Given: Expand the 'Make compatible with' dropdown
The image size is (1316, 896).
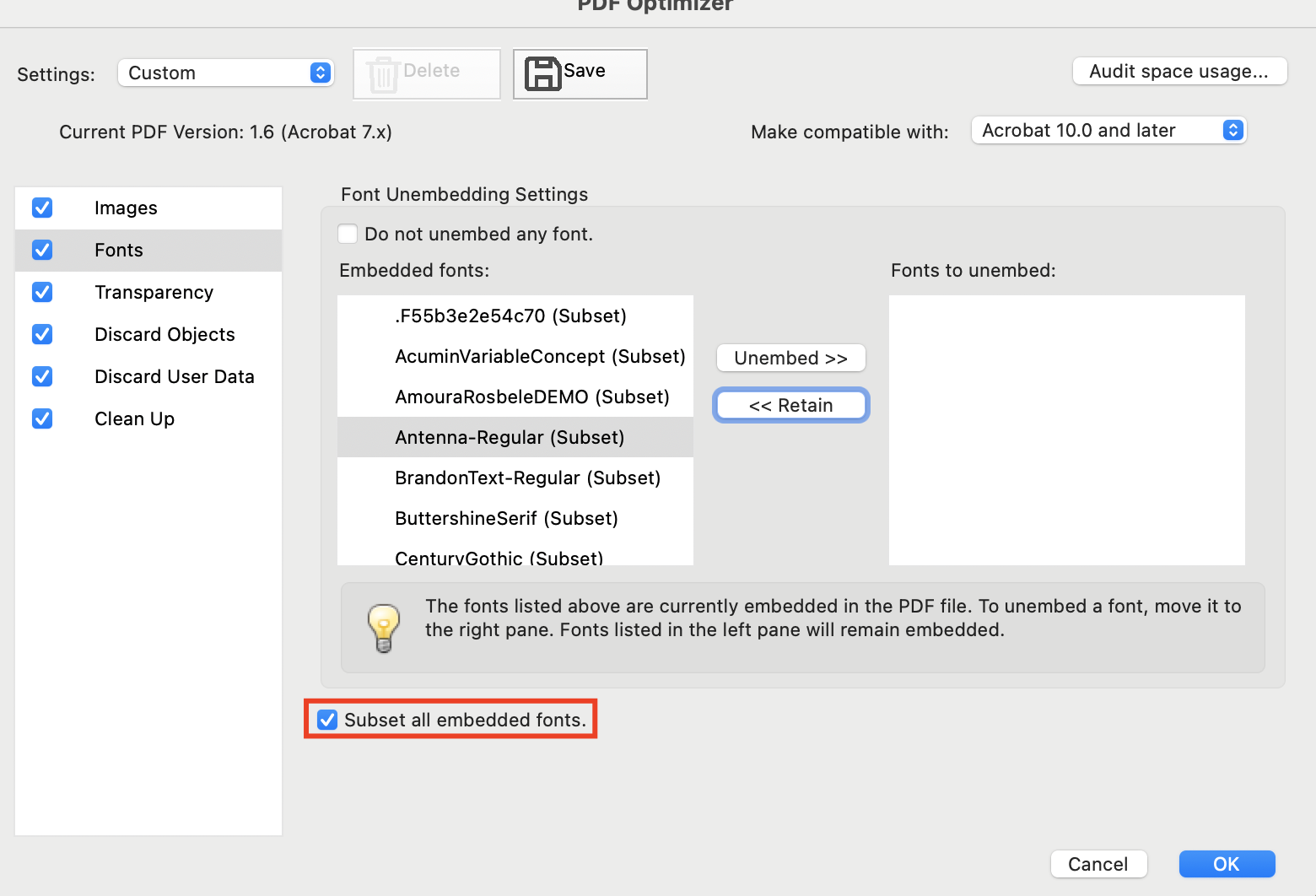Looking at the screenshot, I should click(1108, 131).
